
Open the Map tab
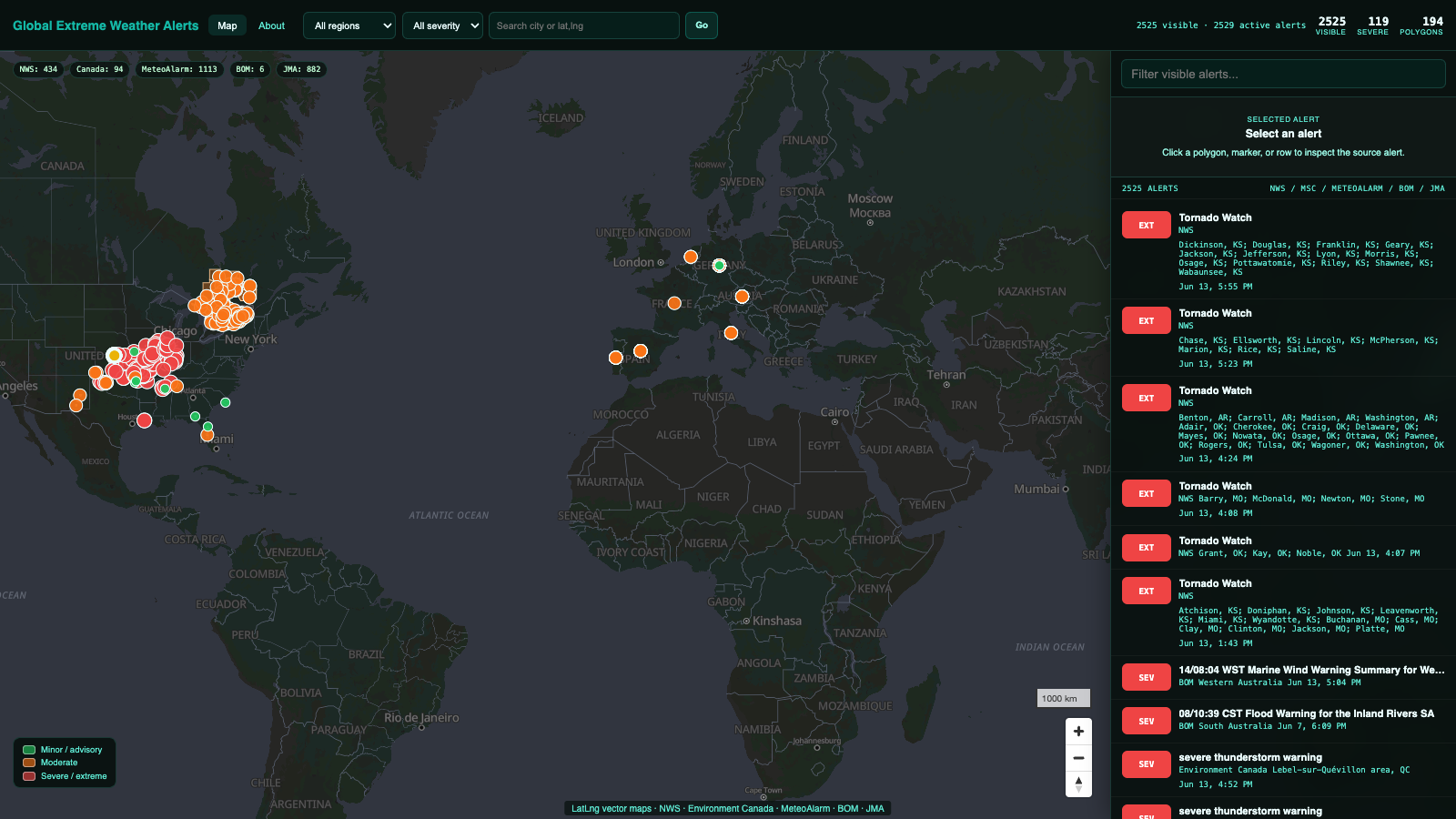point(227,25)
